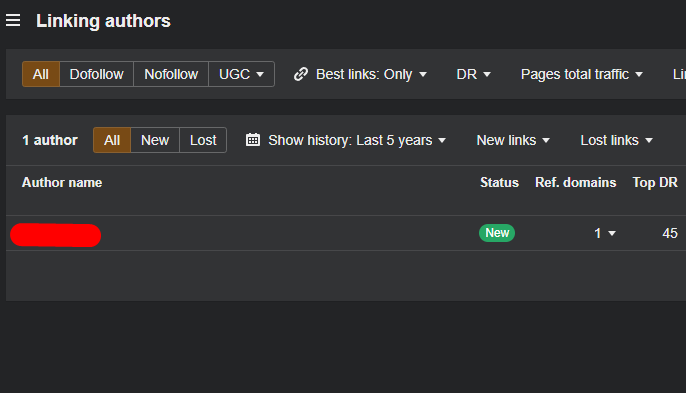Open the UGC dropdown filter

[x=241, y=74]
